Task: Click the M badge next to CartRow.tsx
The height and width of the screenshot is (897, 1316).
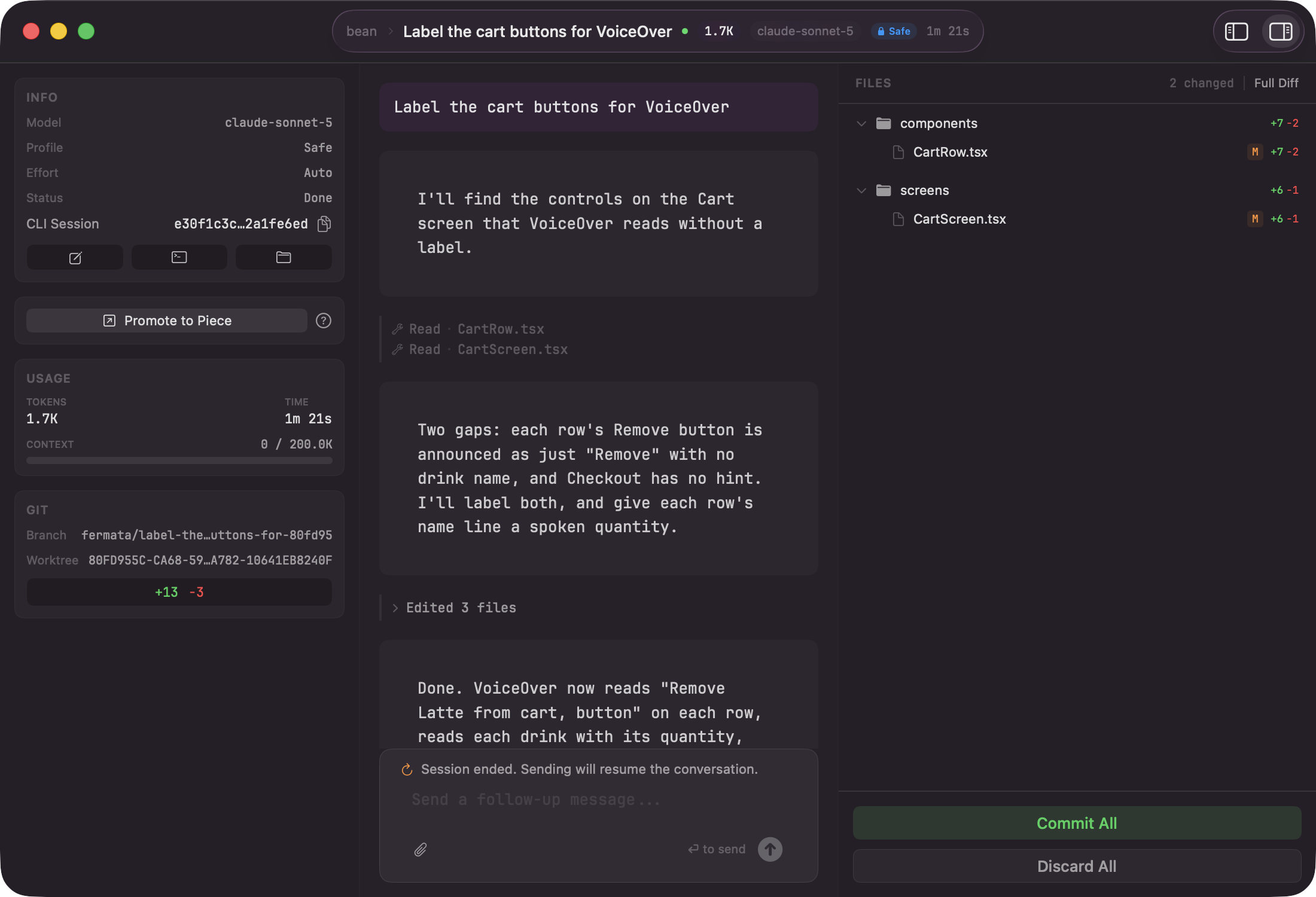Action: [x=1255, y=152]
